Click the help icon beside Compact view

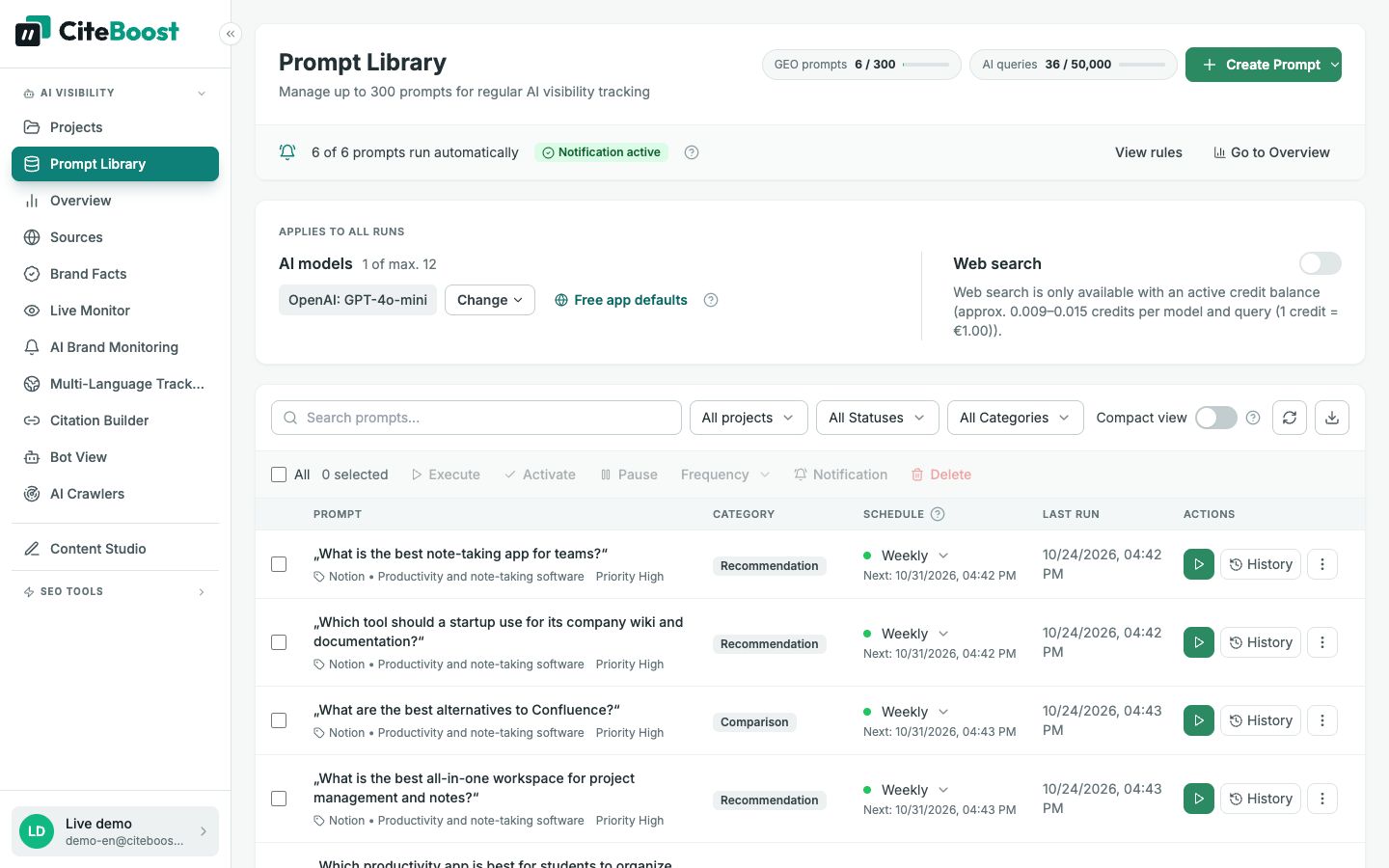1253,418
